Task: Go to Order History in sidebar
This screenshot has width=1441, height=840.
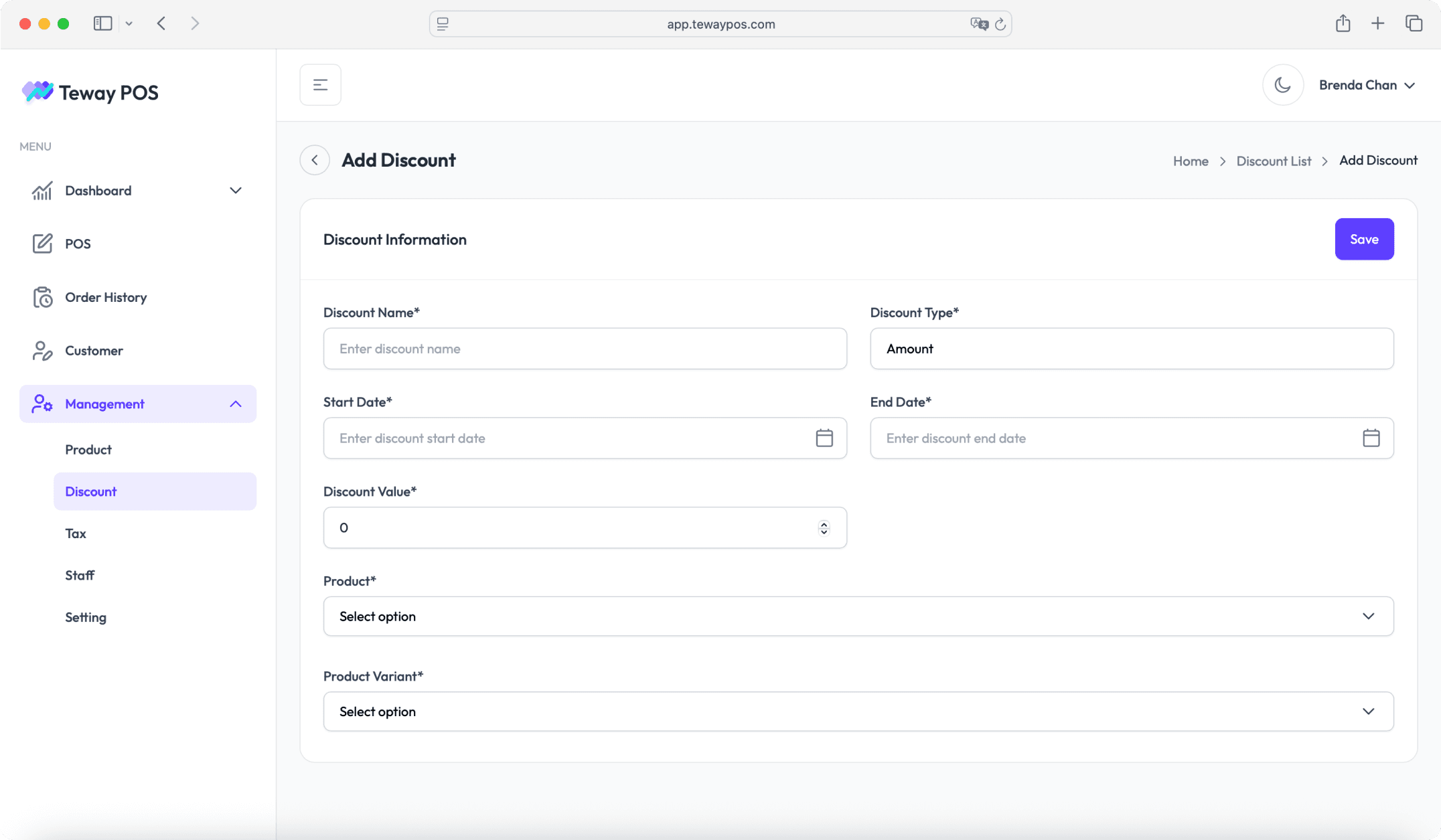Action: 105,297
